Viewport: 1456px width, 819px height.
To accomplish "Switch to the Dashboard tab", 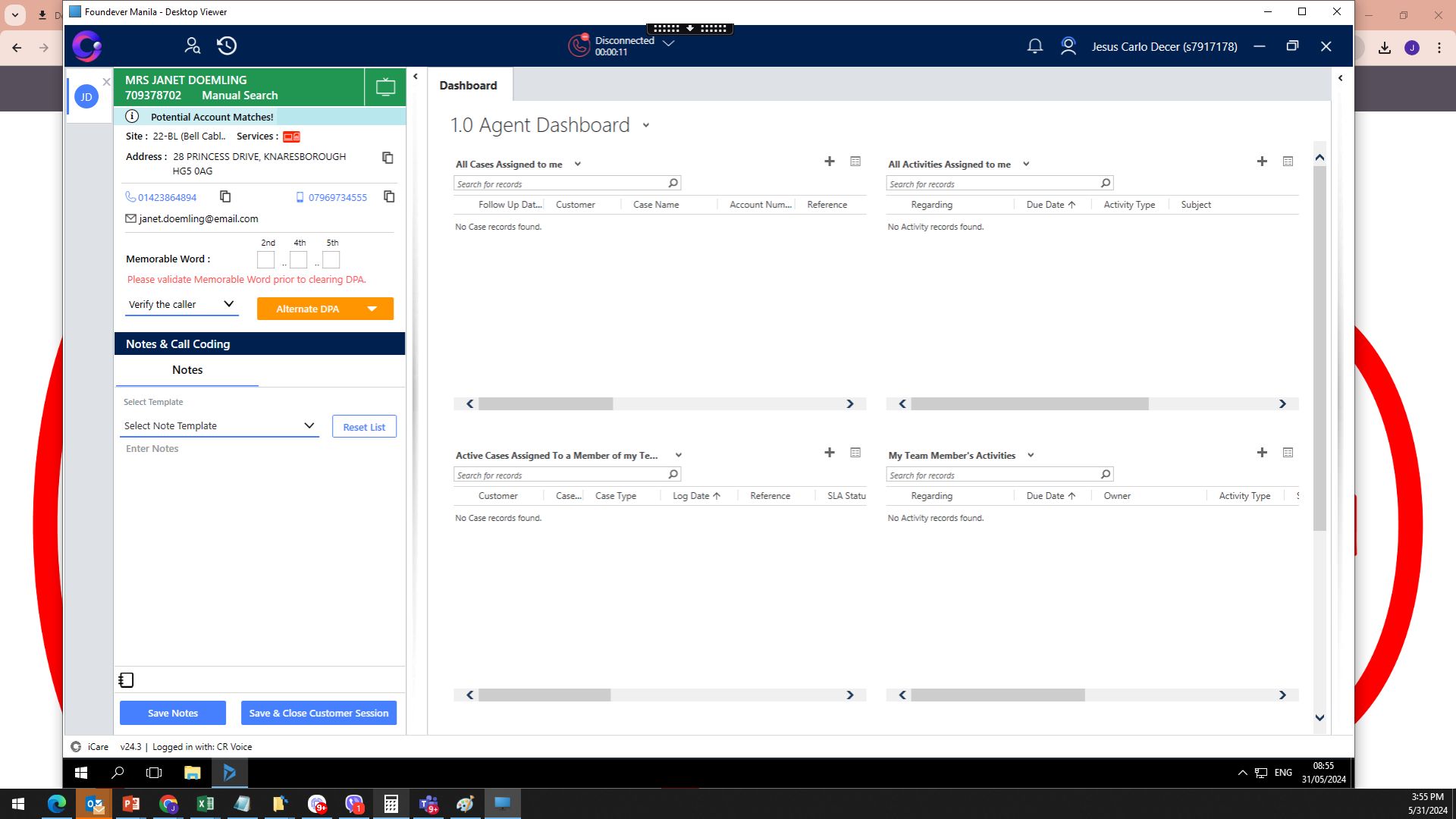I will point(468,86).
